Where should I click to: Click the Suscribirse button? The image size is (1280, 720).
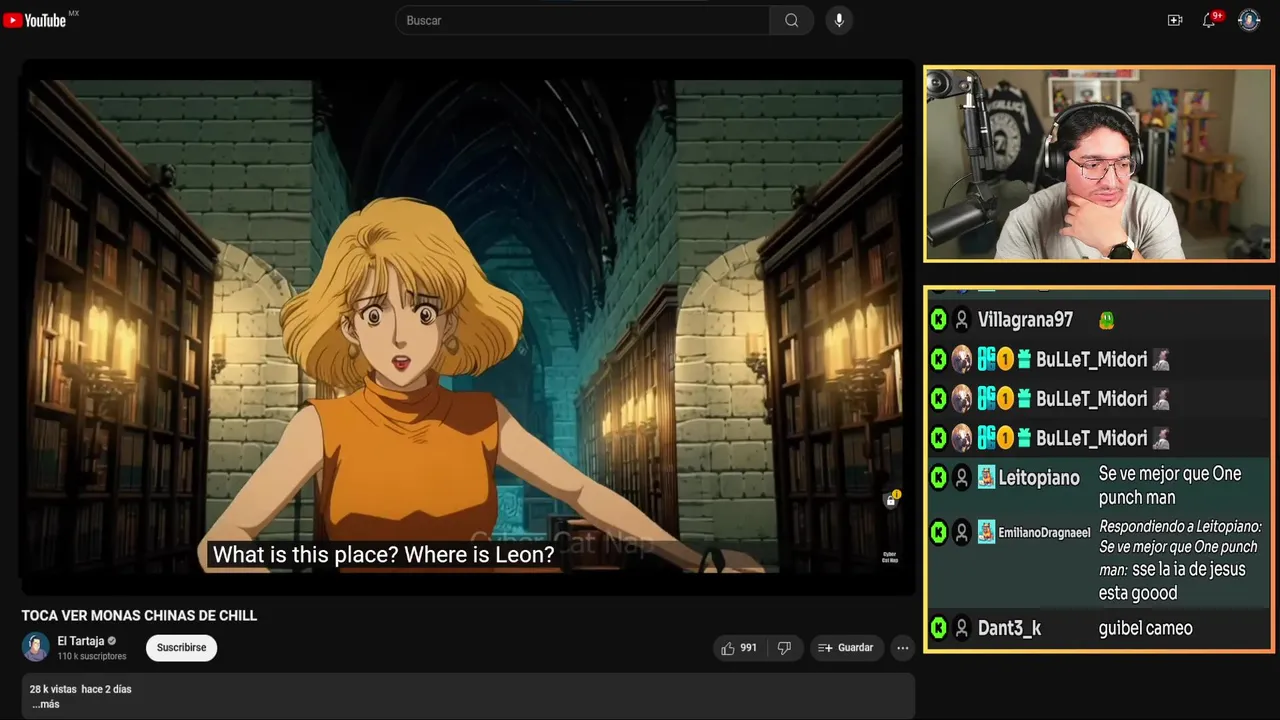[181, 648]
